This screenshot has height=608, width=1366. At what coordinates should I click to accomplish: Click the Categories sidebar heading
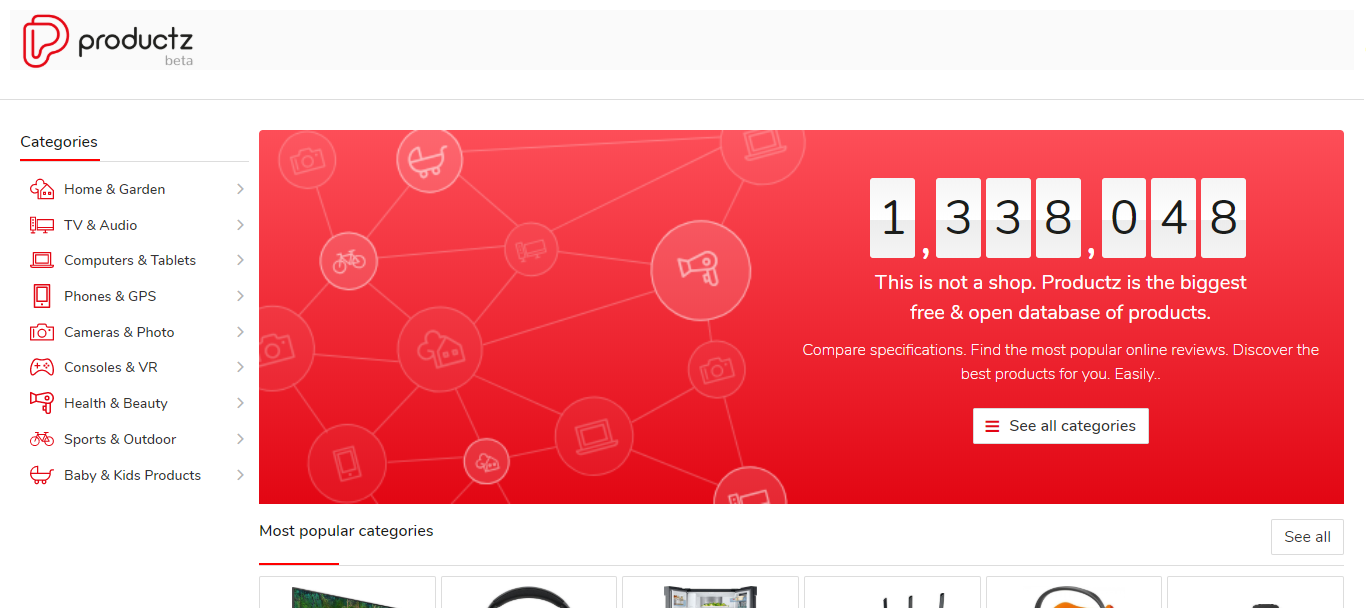(59, 142)
